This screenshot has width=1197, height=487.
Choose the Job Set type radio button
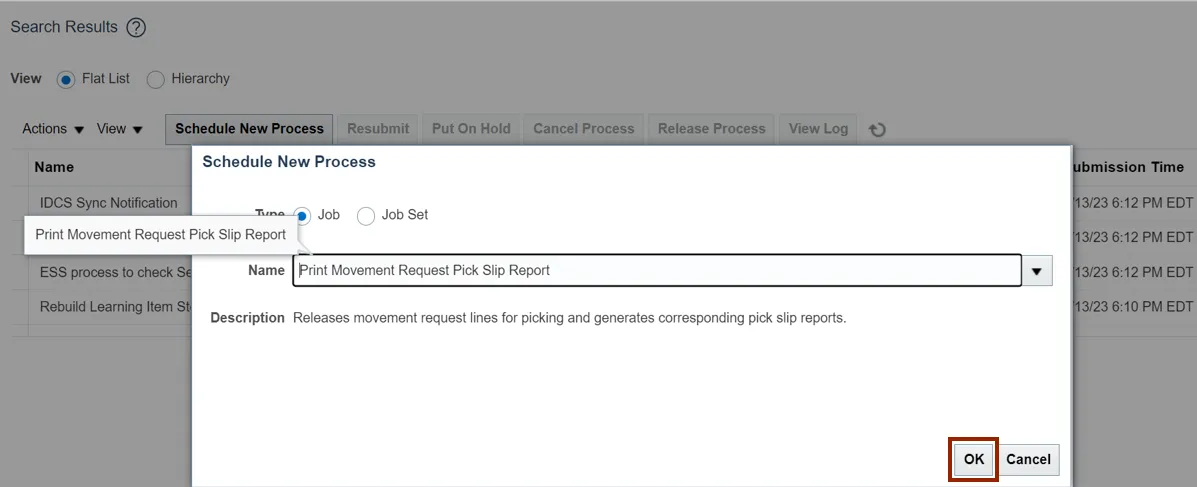click(366, 215)
